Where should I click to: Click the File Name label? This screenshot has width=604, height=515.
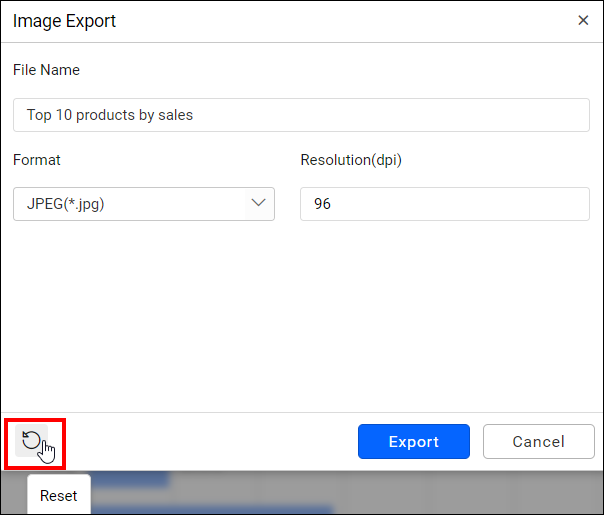coord(46,70)
